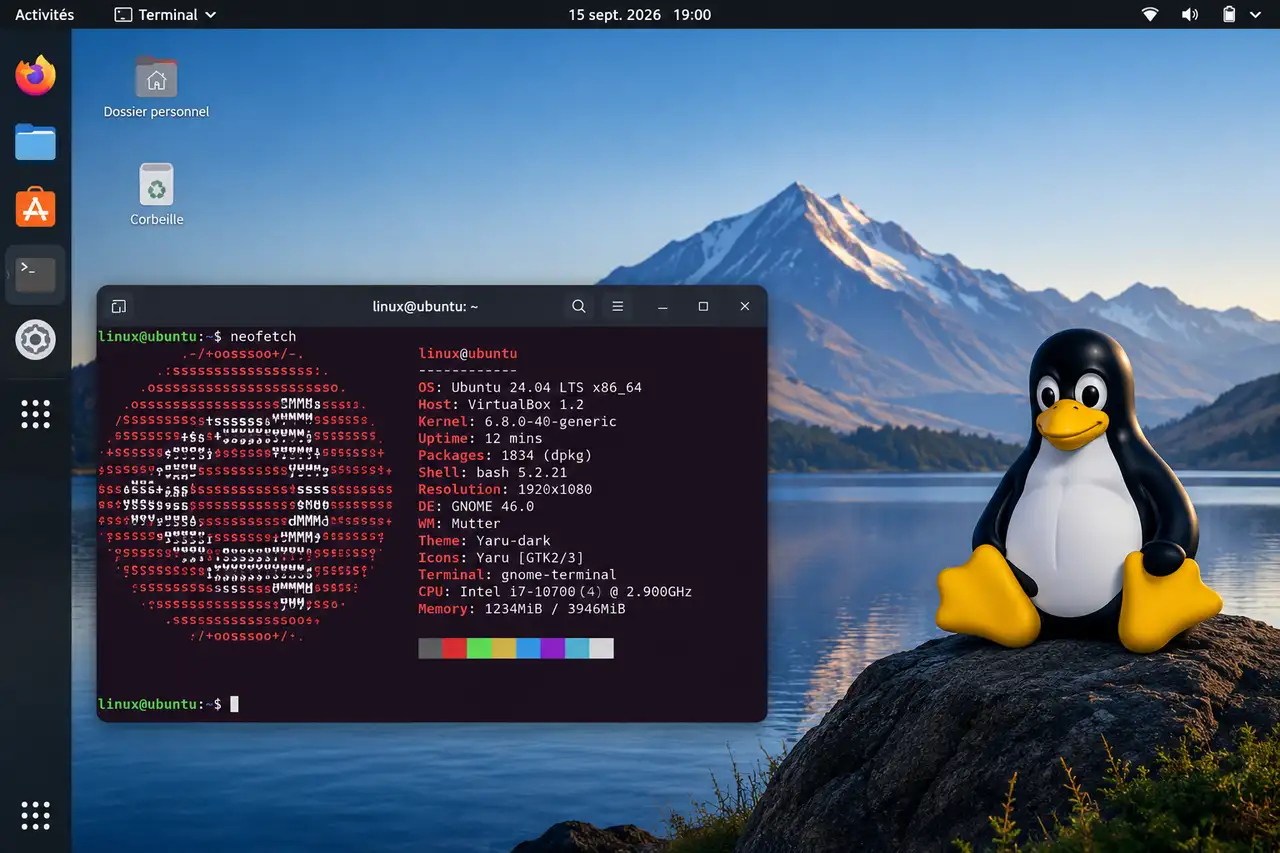This screenshot has height=853, width=1280.
Task: Open the Dossier personnel desktop folder
Action: (156, 88)
